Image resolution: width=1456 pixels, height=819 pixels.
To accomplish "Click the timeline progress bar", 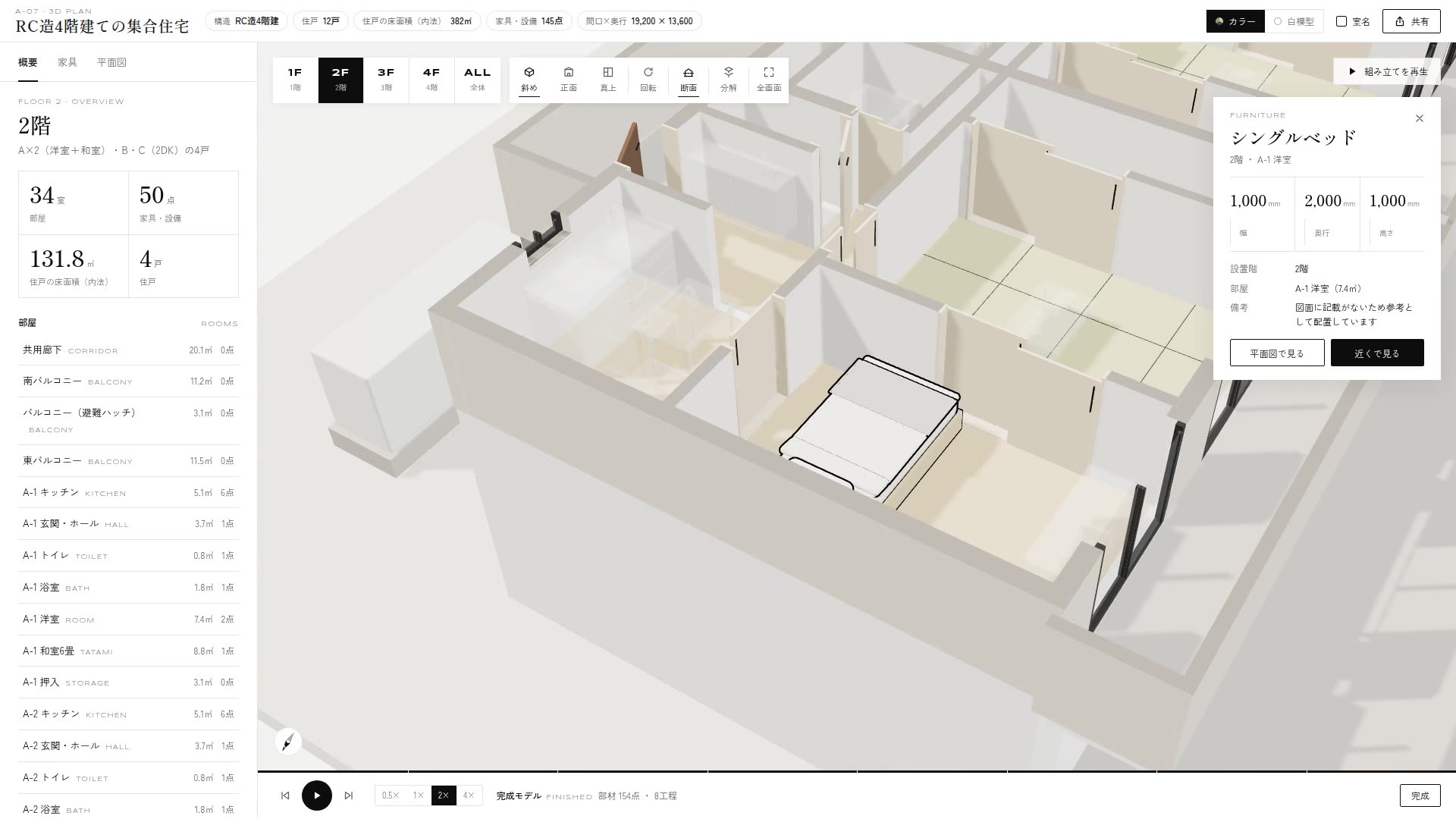I will [x=856, y=772].
